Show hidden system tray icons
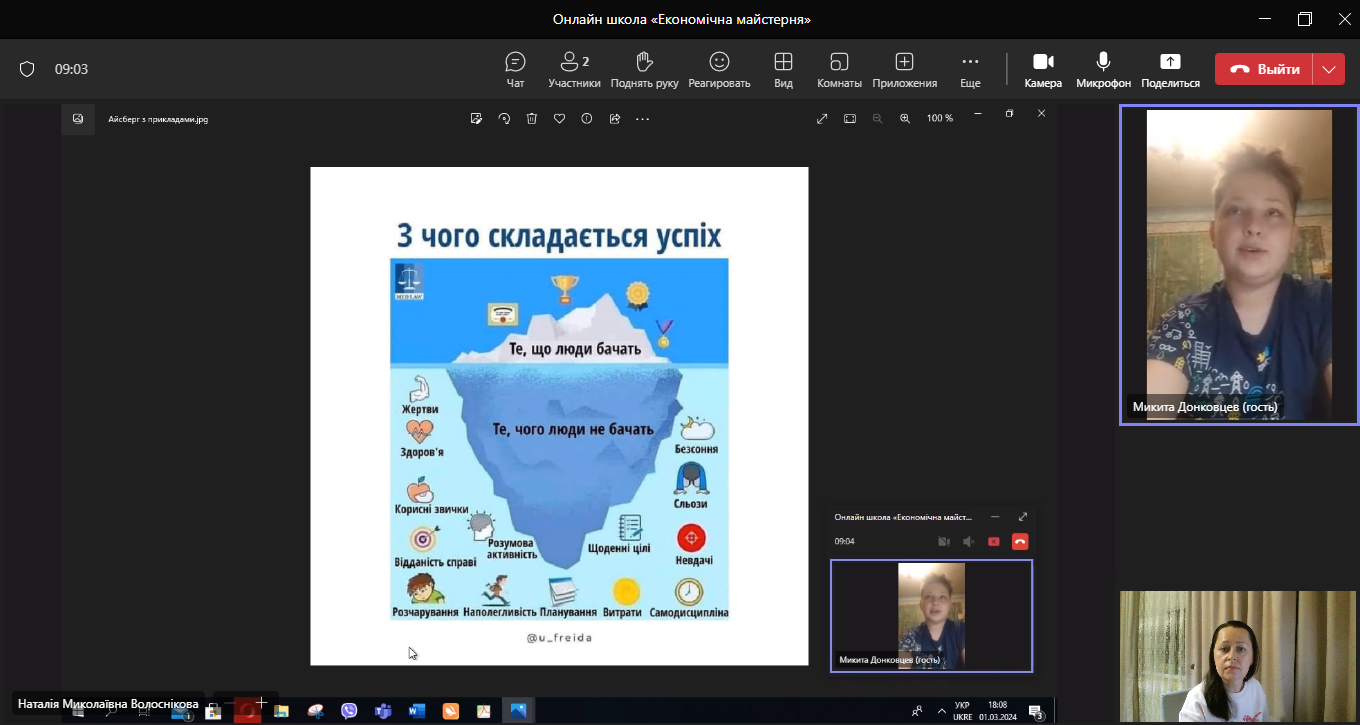1360x725 pixels. (x=941, y=711)
